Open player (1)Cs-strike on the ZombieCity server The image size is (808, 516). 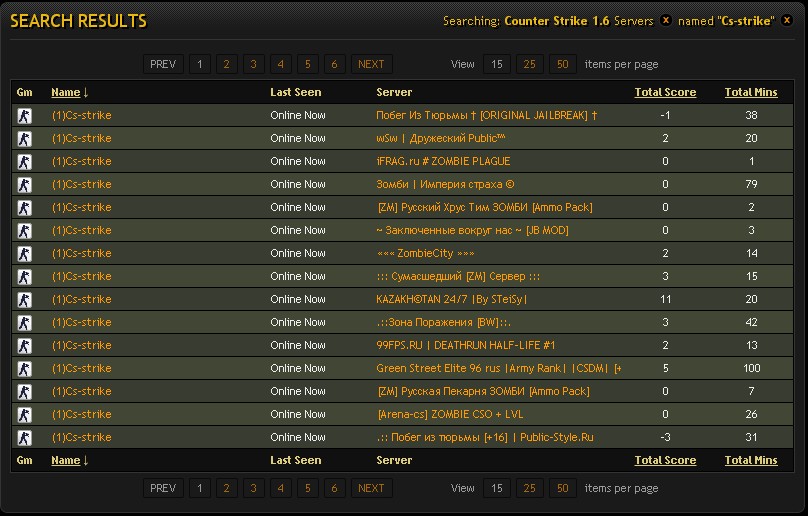81,254
